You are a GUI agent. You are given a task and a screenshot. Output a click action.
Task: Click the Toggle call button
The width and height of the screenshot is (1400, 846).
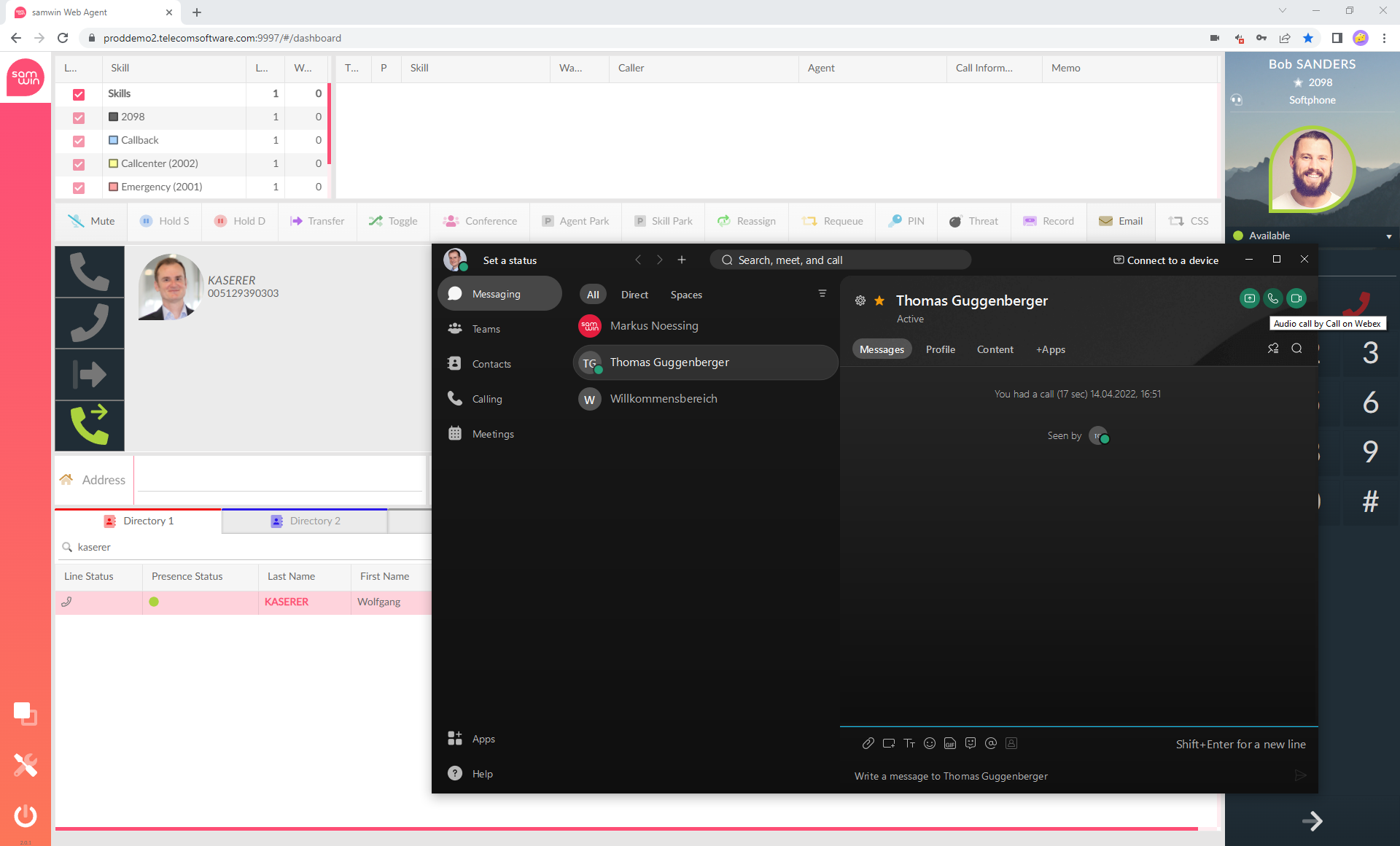(393, 221)
